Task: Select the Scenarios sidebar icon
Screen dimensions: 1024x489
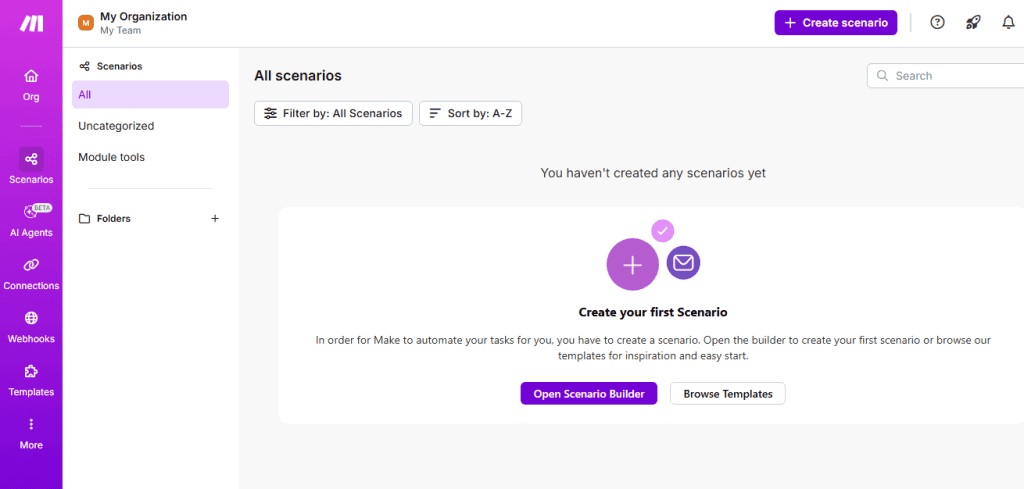Action: coord(31,166)
